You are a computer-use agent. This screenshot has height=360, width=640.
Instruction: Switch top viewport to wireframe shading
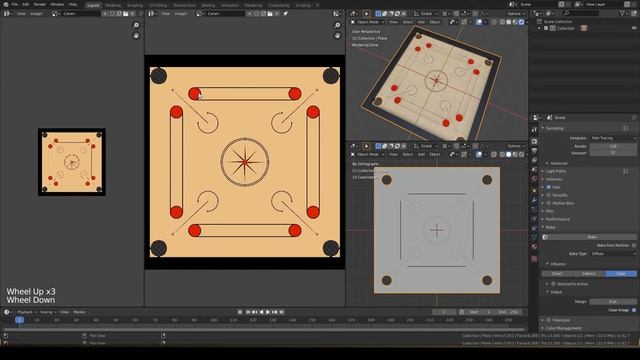[502, 22]
